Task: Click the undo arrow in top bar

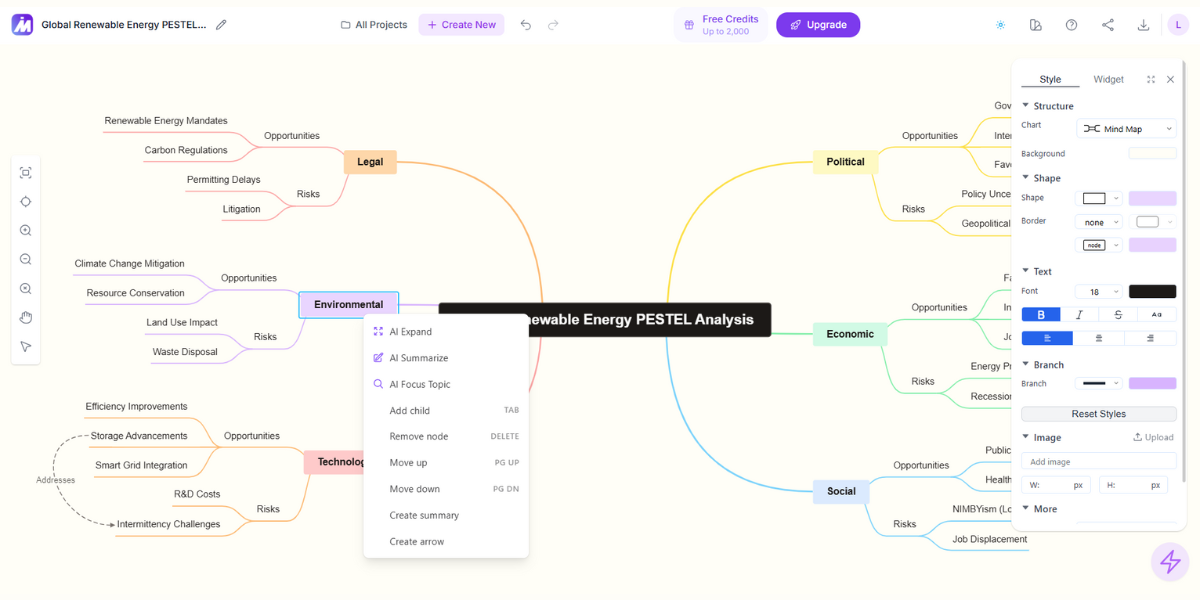Action: tap(526, 25)
